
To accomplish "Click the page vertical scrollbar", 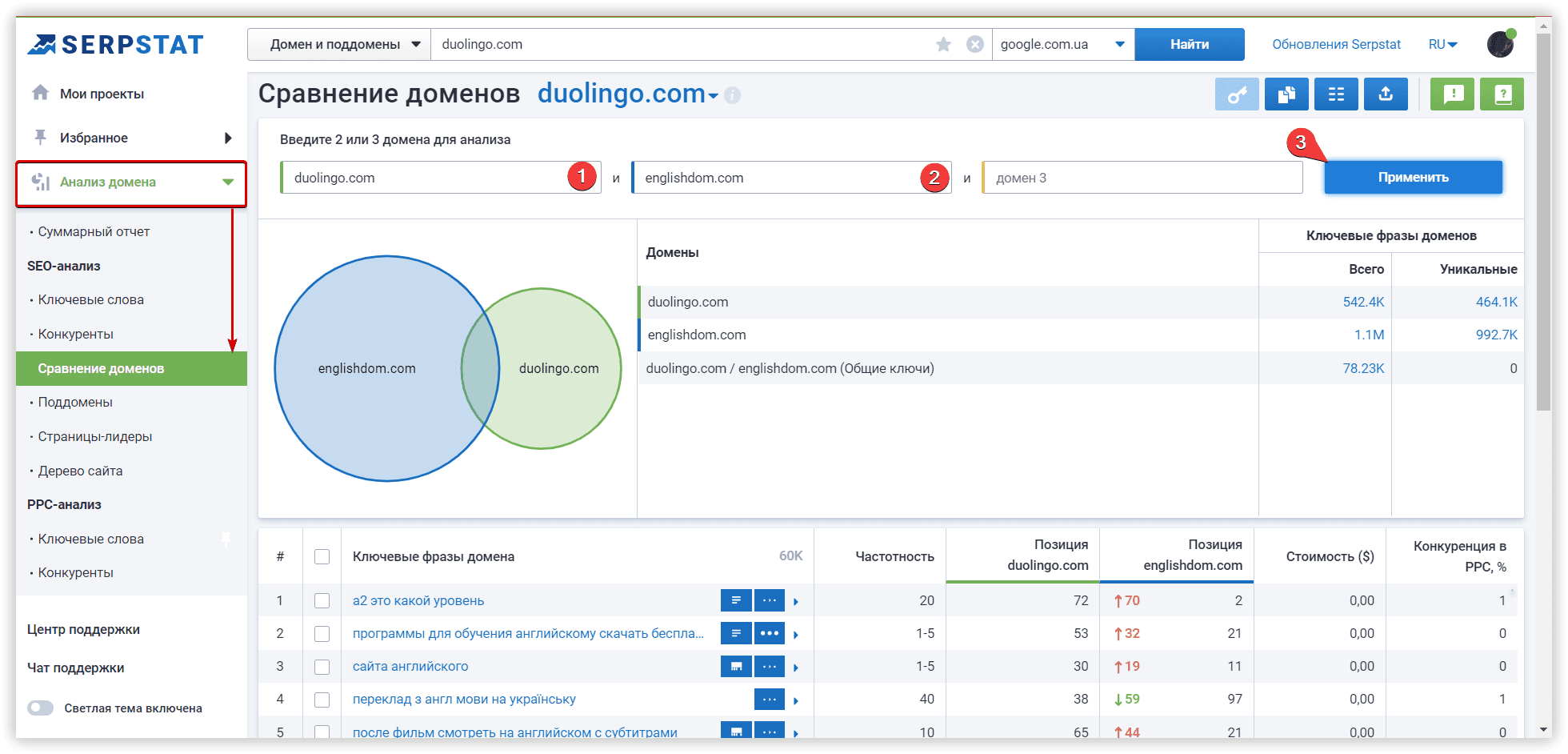I will click(1543, 220).
